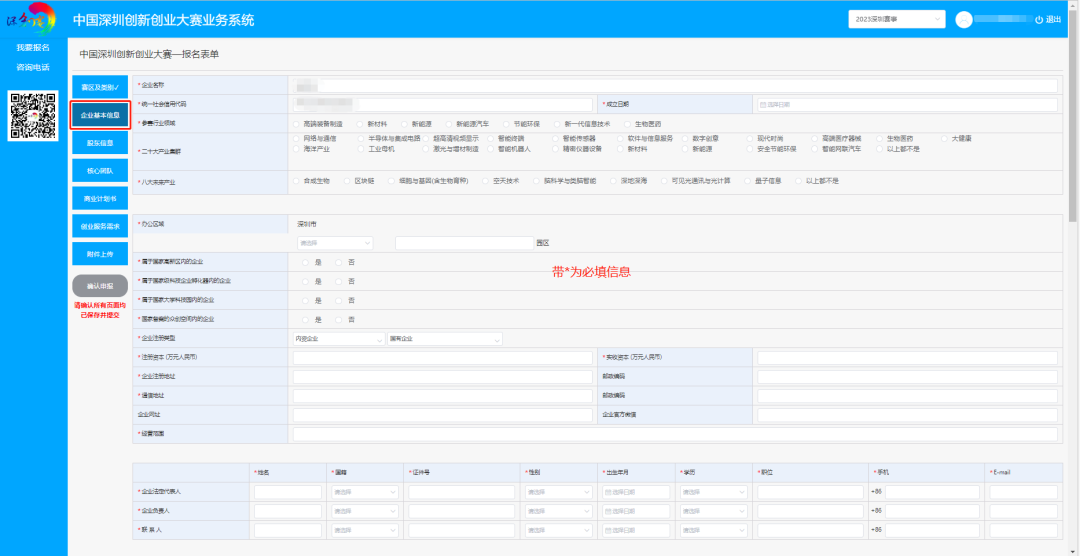
Task: Open the 办公区域 district dropdown
Action: [335, 243]
